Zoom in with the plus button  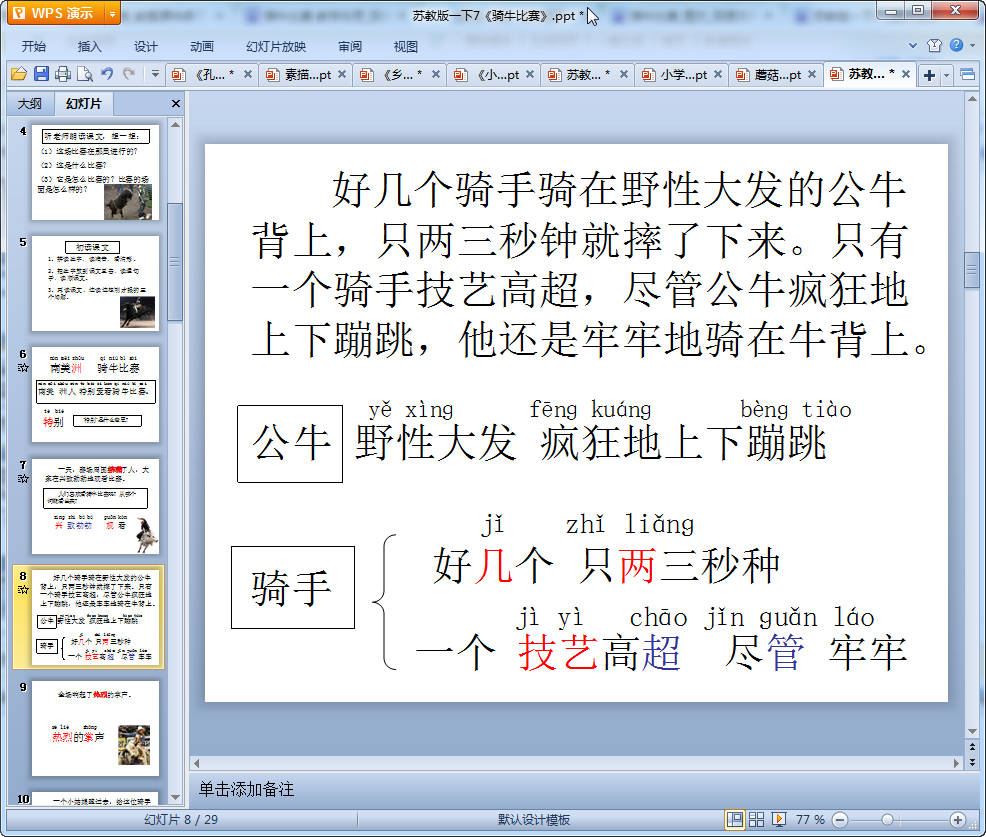pyautogui.click(x=958, y=820)
